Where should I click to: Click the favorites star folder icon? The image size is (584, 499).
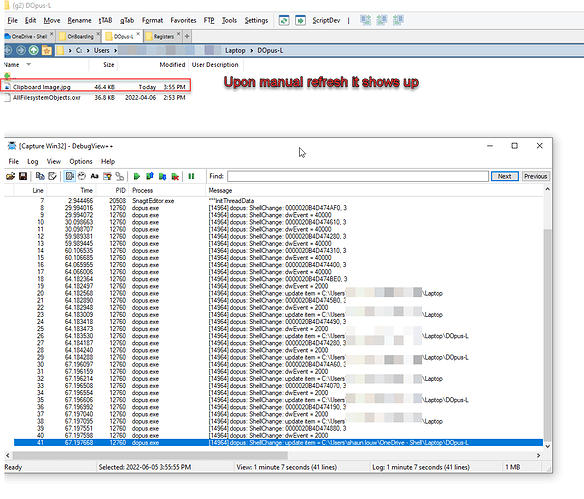(47, 50)
